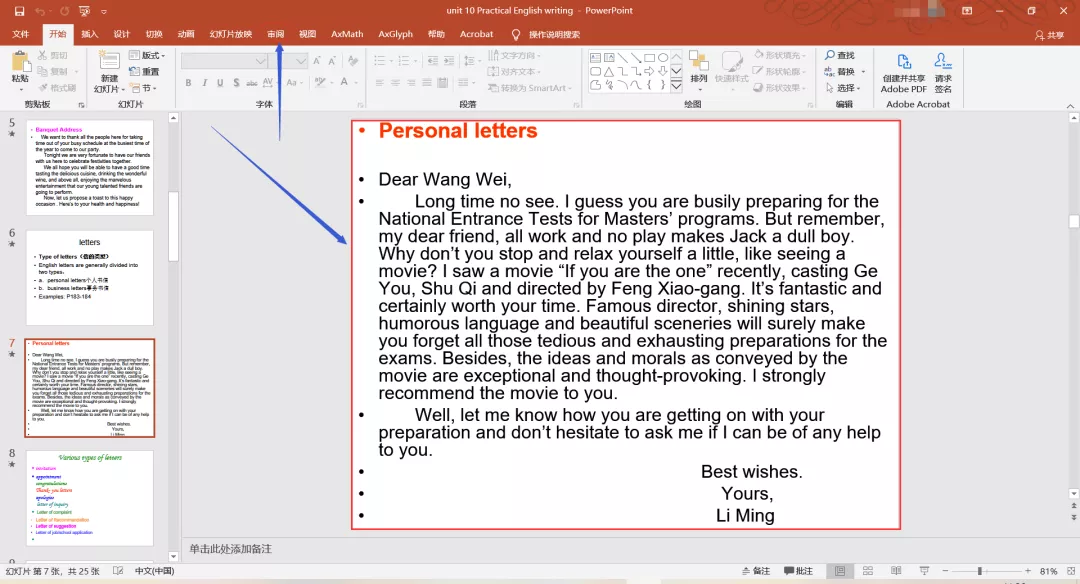Click 新建幻灯片 (New Slide) icon

(x=109, y=61)
